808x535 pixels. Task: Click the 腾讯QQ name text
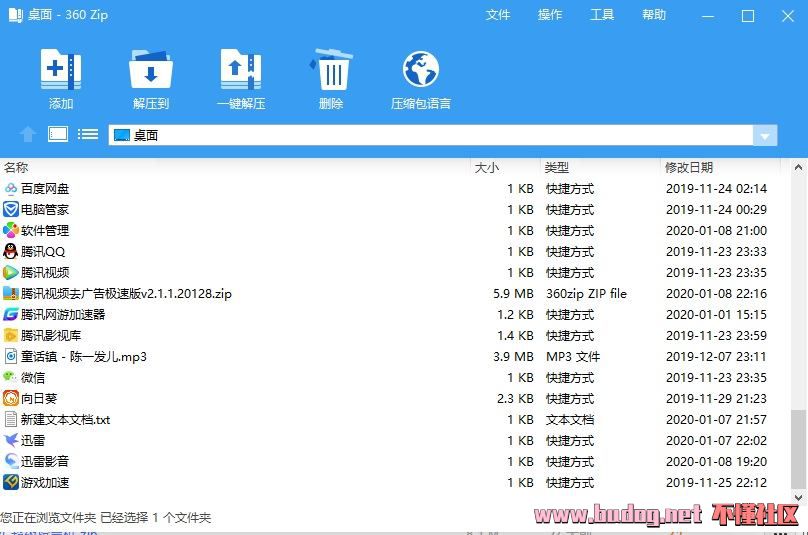pyautogui.click(x=43, y=252)
